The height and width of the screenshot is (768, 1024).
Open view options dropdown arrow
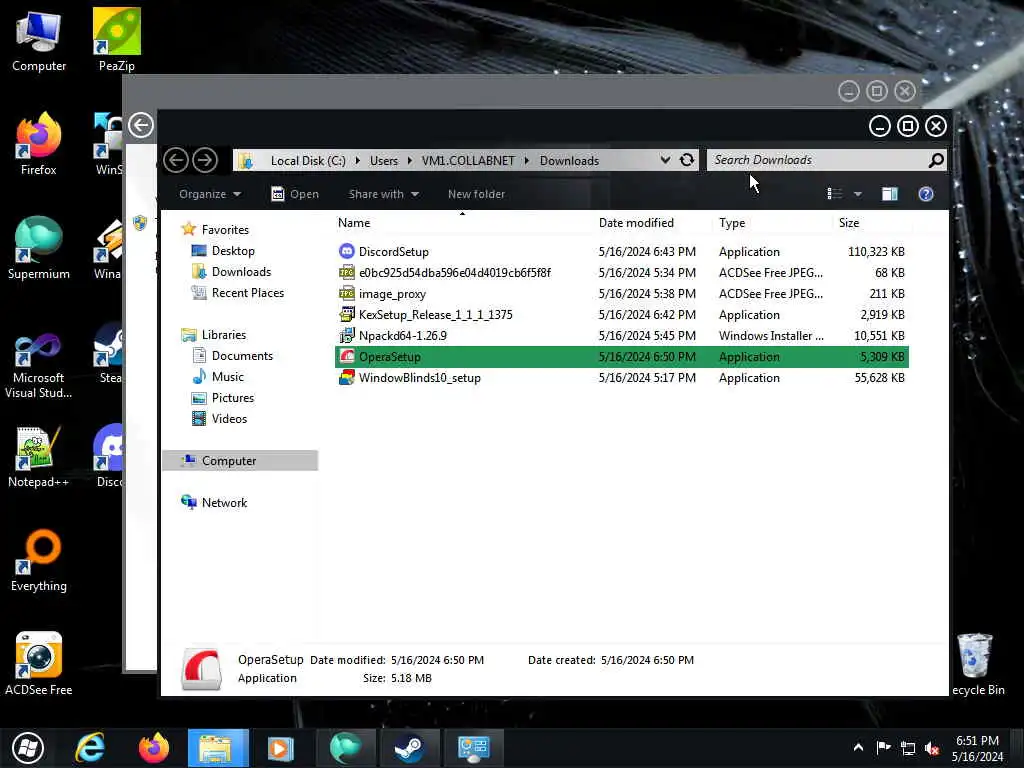point(857,194)
